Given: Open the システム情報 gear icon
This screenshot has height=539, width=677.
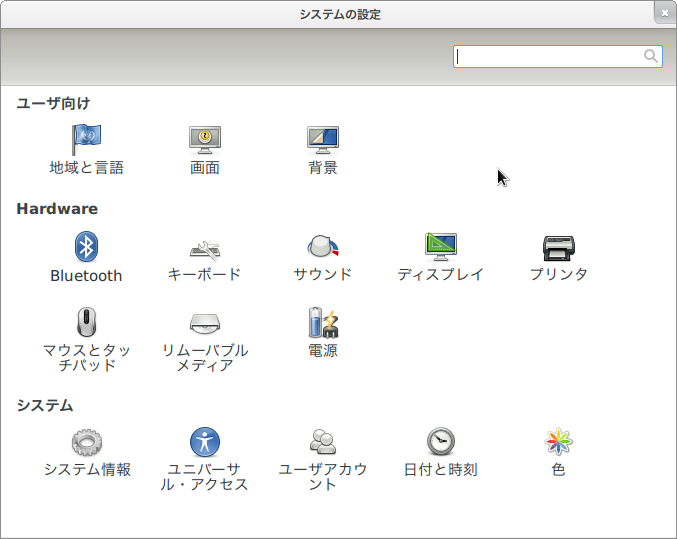Looking at the screenshot, I should point(87,442).
